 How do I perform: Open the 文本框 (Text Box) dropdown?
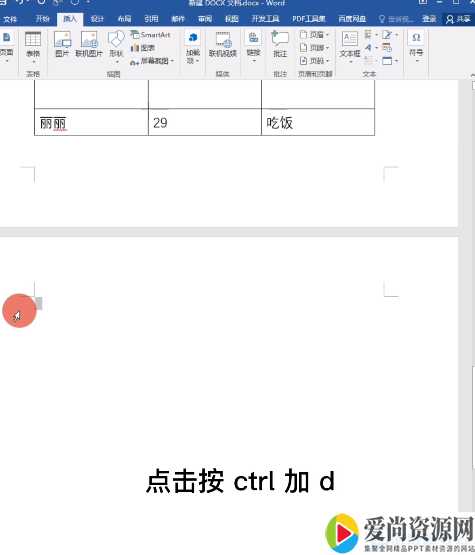point(350,47)
